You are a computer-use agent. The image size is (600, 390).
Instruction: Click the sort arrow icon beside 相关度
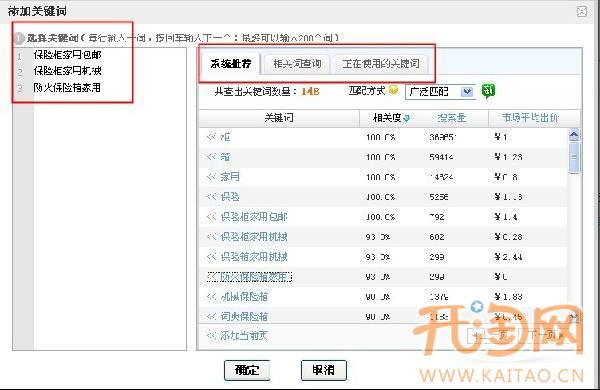(406, 119)
